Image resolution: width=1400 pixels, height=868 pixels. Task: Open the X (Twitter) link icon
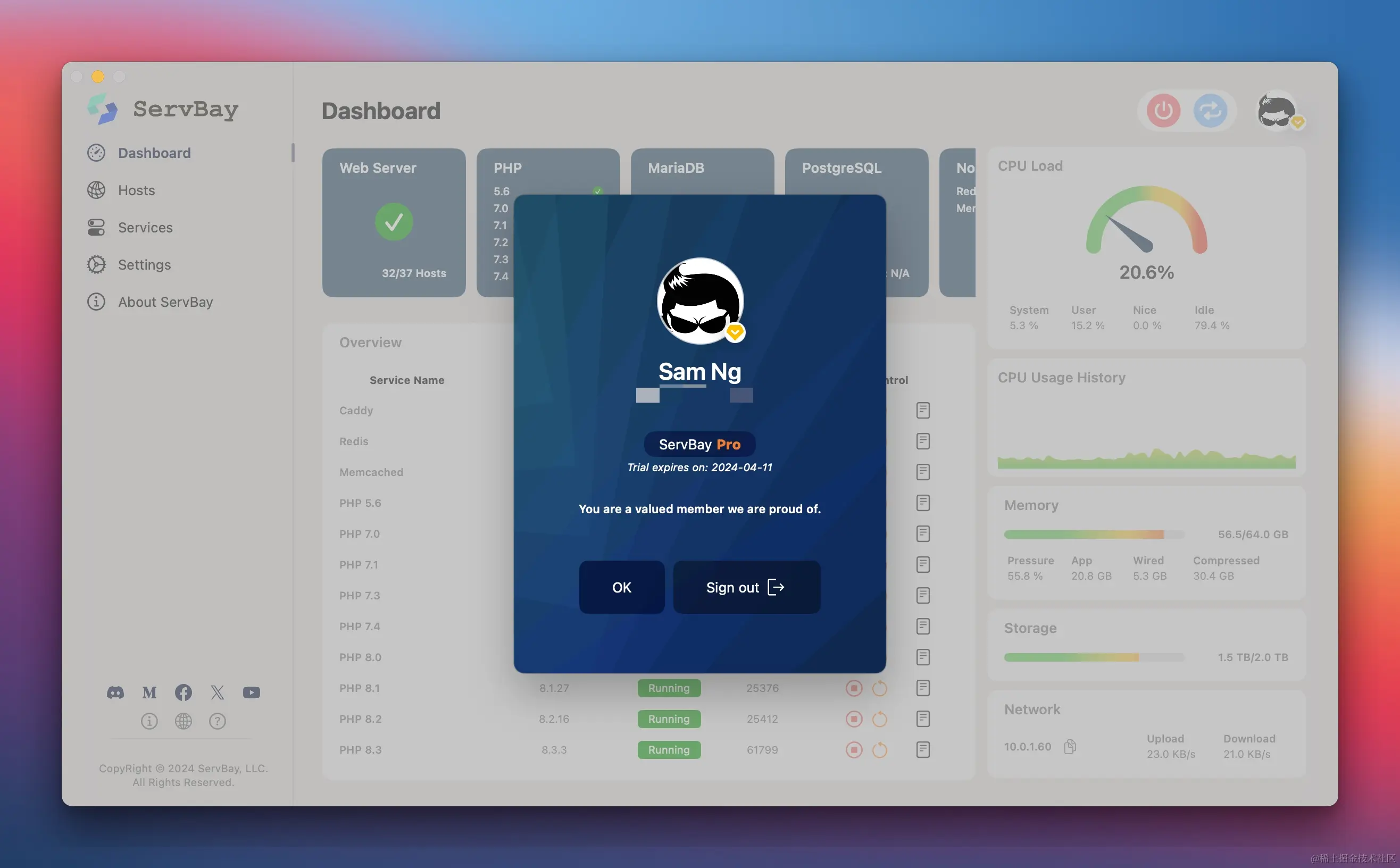pyautogui.click(x=217, y=692)
